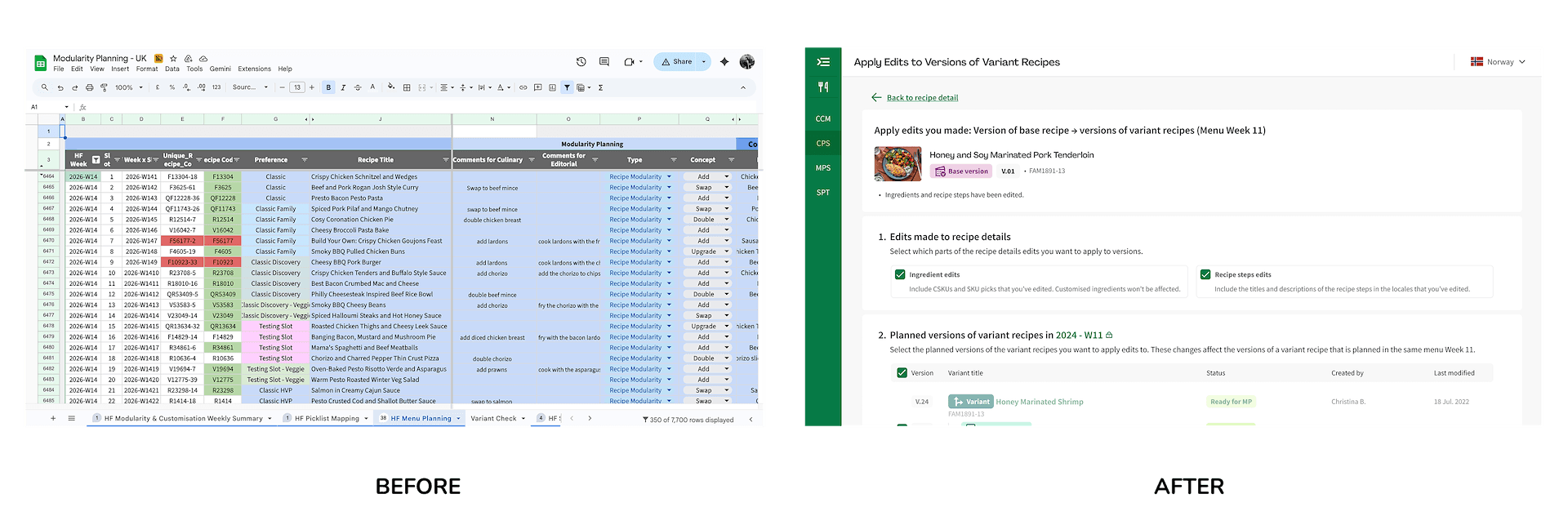The image size is (1568, 525).
Task: Open Recipe Title column filter dropdown
Action: tap(446, 160)
